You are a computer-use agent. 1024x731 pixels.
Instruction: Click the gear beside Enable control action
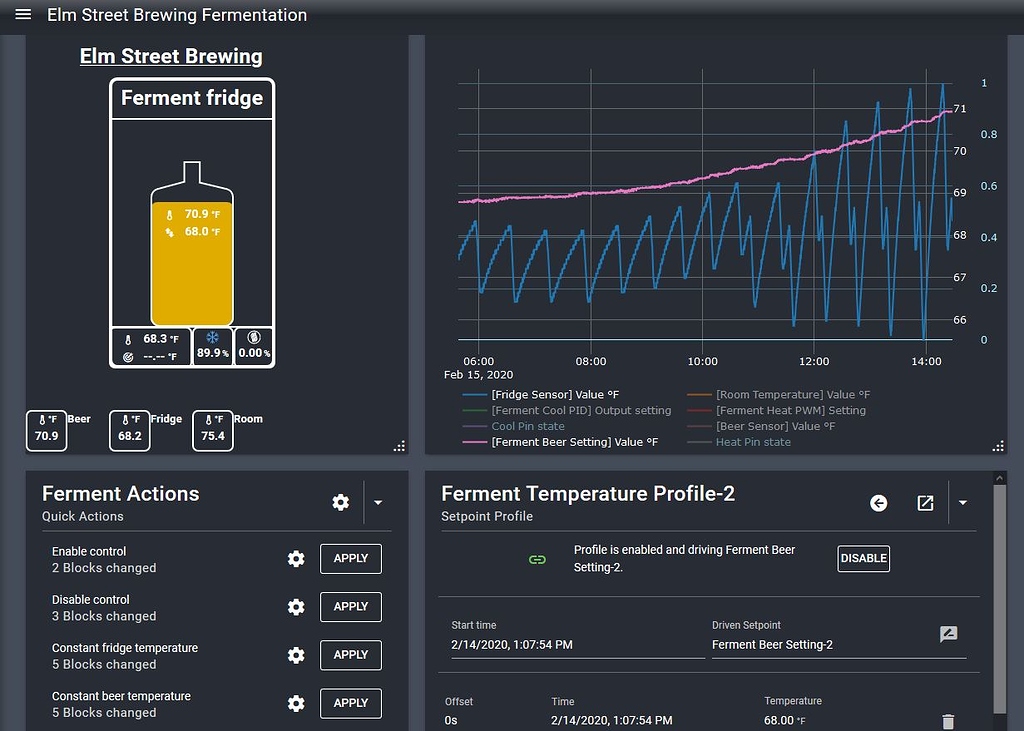point(296,558)
